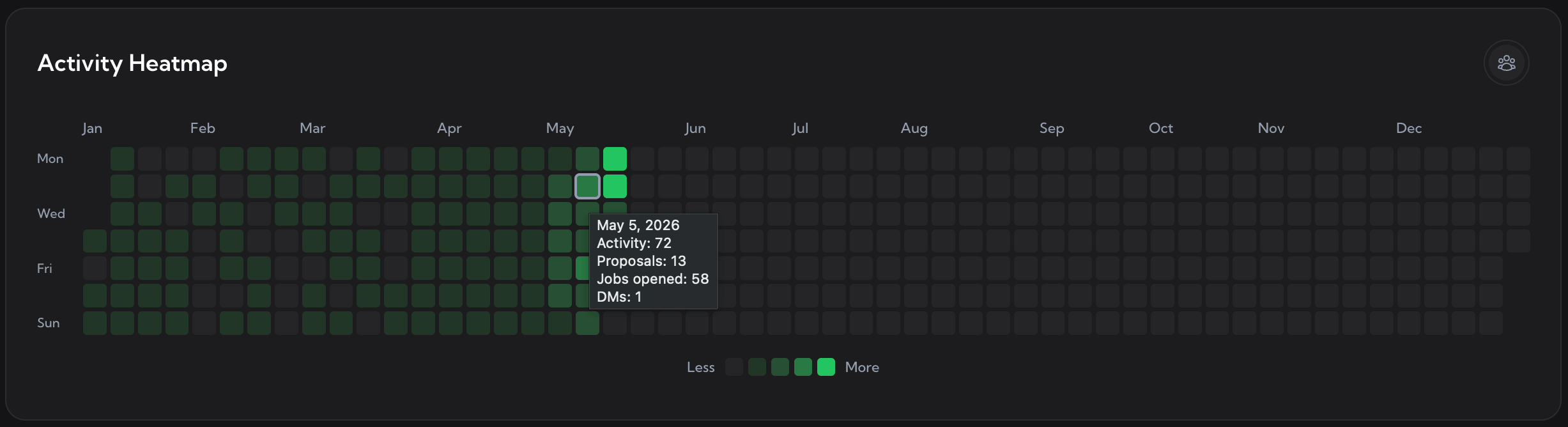1568x427 pixels.
Task: Click the tooltip date May 5, 2026
Action: pos(638,225)
